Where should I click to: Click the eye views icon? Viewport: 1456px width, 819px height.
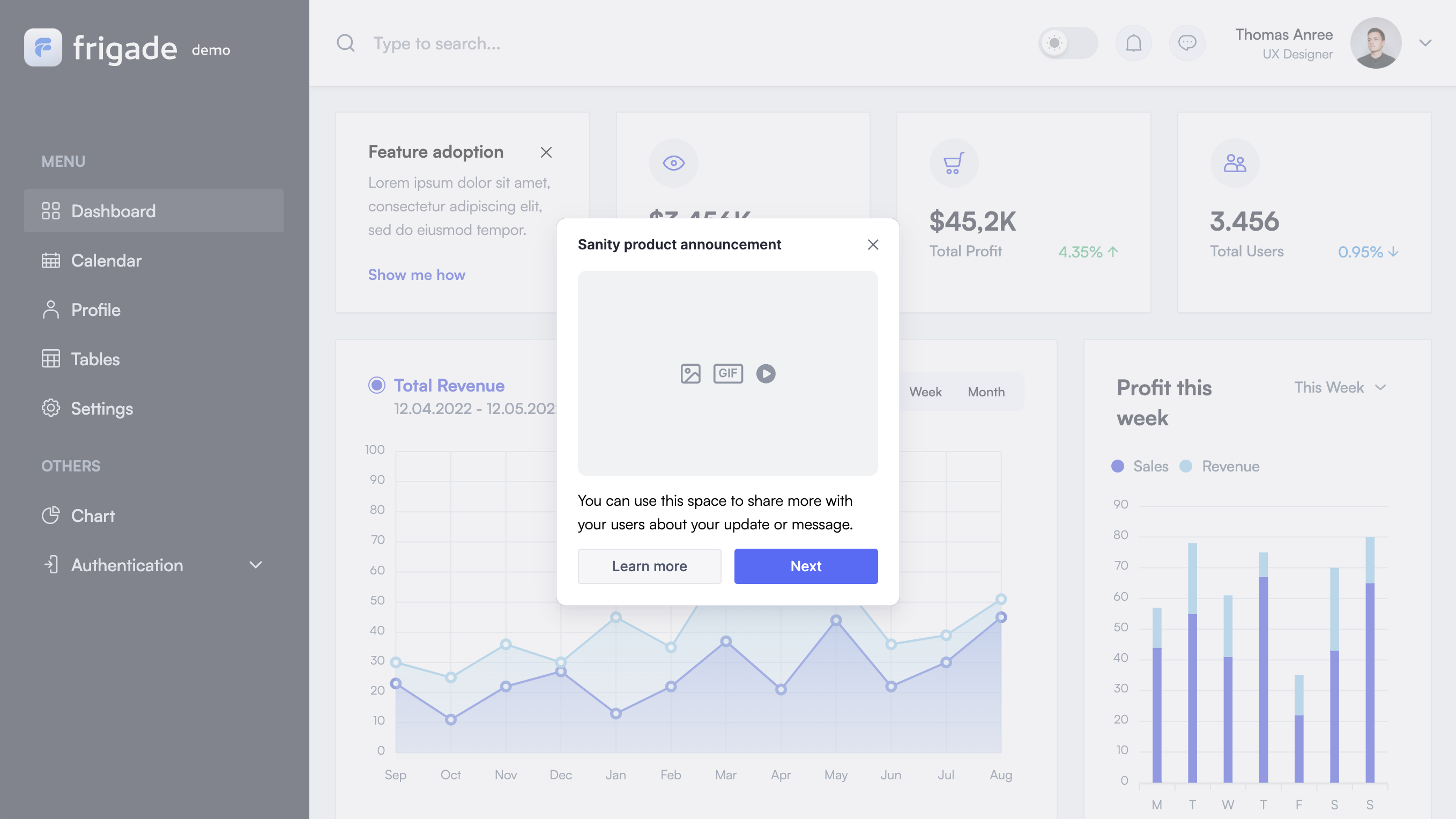pos(673,163)
